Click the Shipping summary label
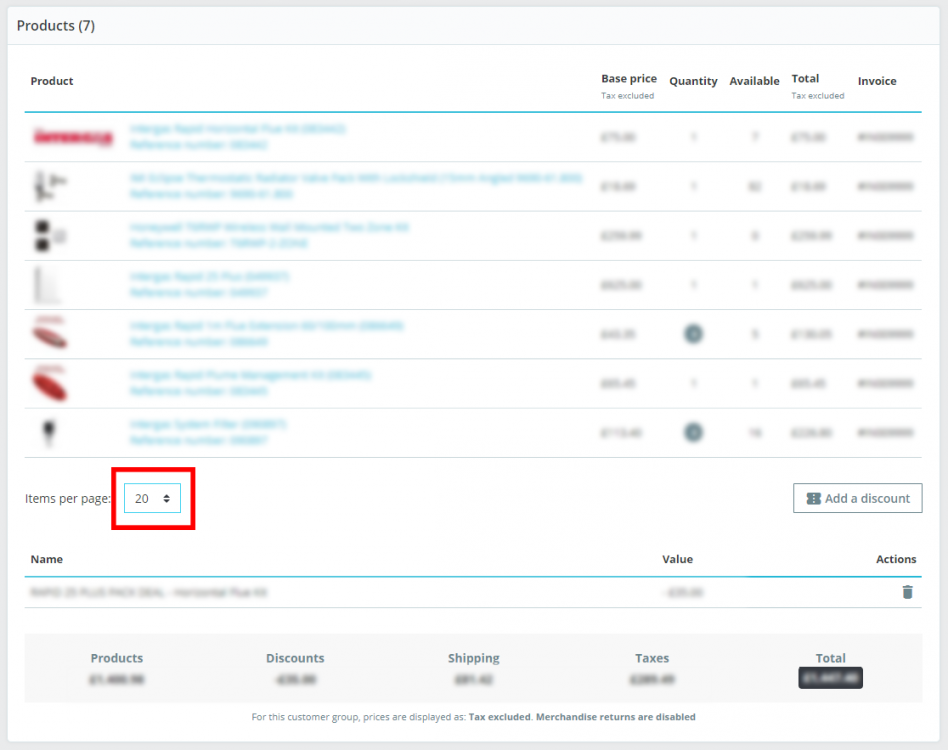This screenshot has width=948, height=750. (x=473, y=658)
